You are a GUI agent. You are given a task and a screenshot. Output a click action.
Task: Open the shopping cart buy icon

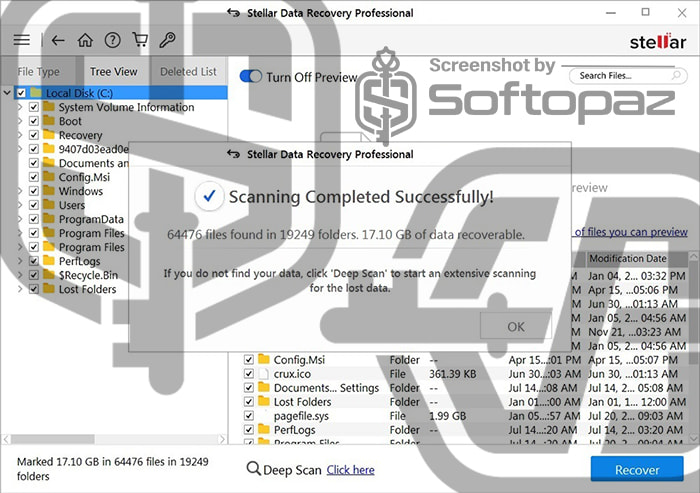(x=140, y=40)
